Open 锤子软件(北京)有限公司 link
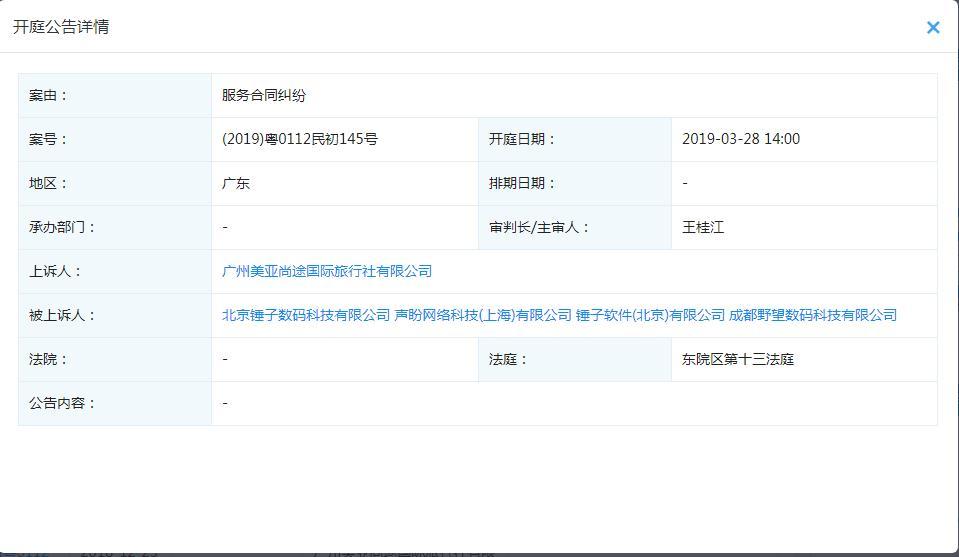Screen dimensions: 959x557 pos(650,315)
